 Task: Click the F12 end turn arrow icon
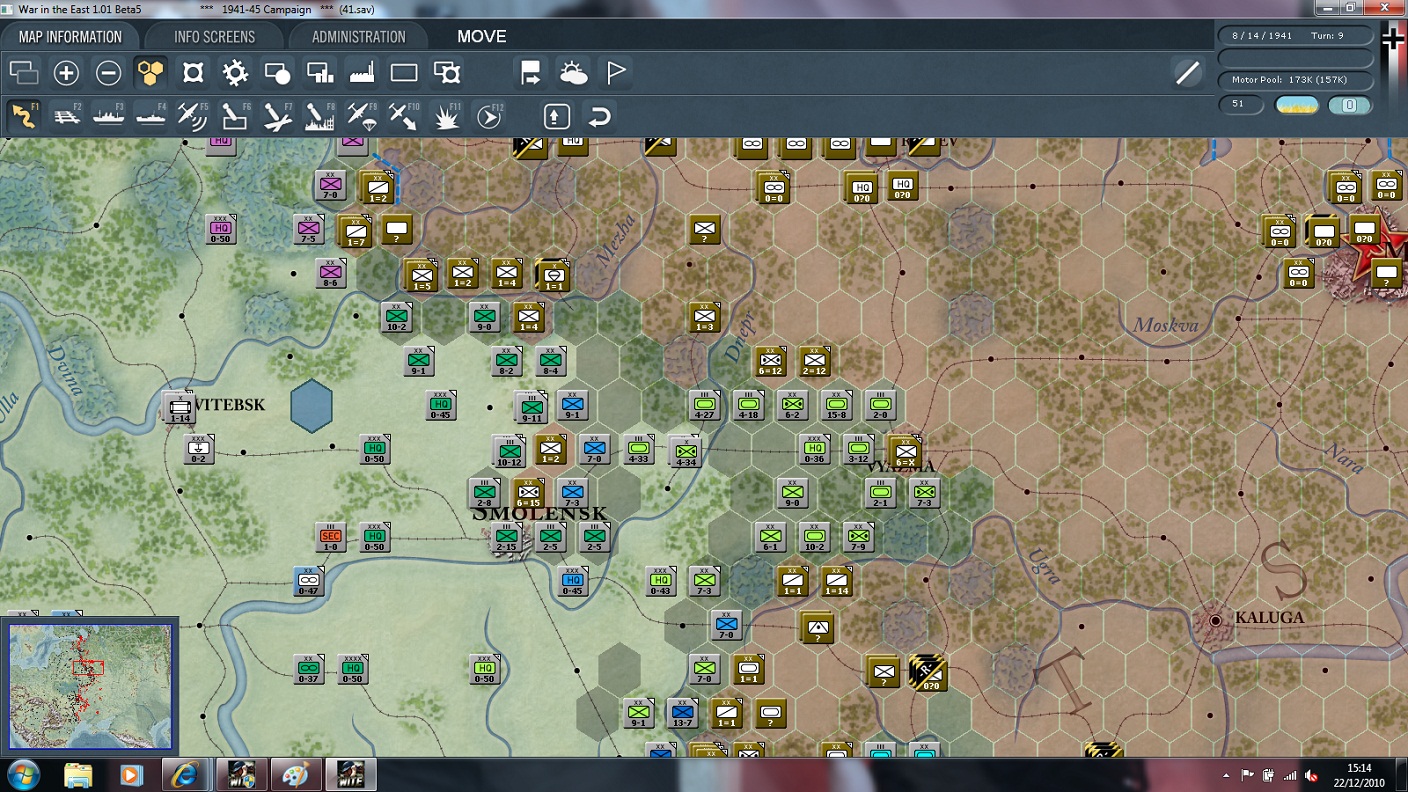point(488,116)
